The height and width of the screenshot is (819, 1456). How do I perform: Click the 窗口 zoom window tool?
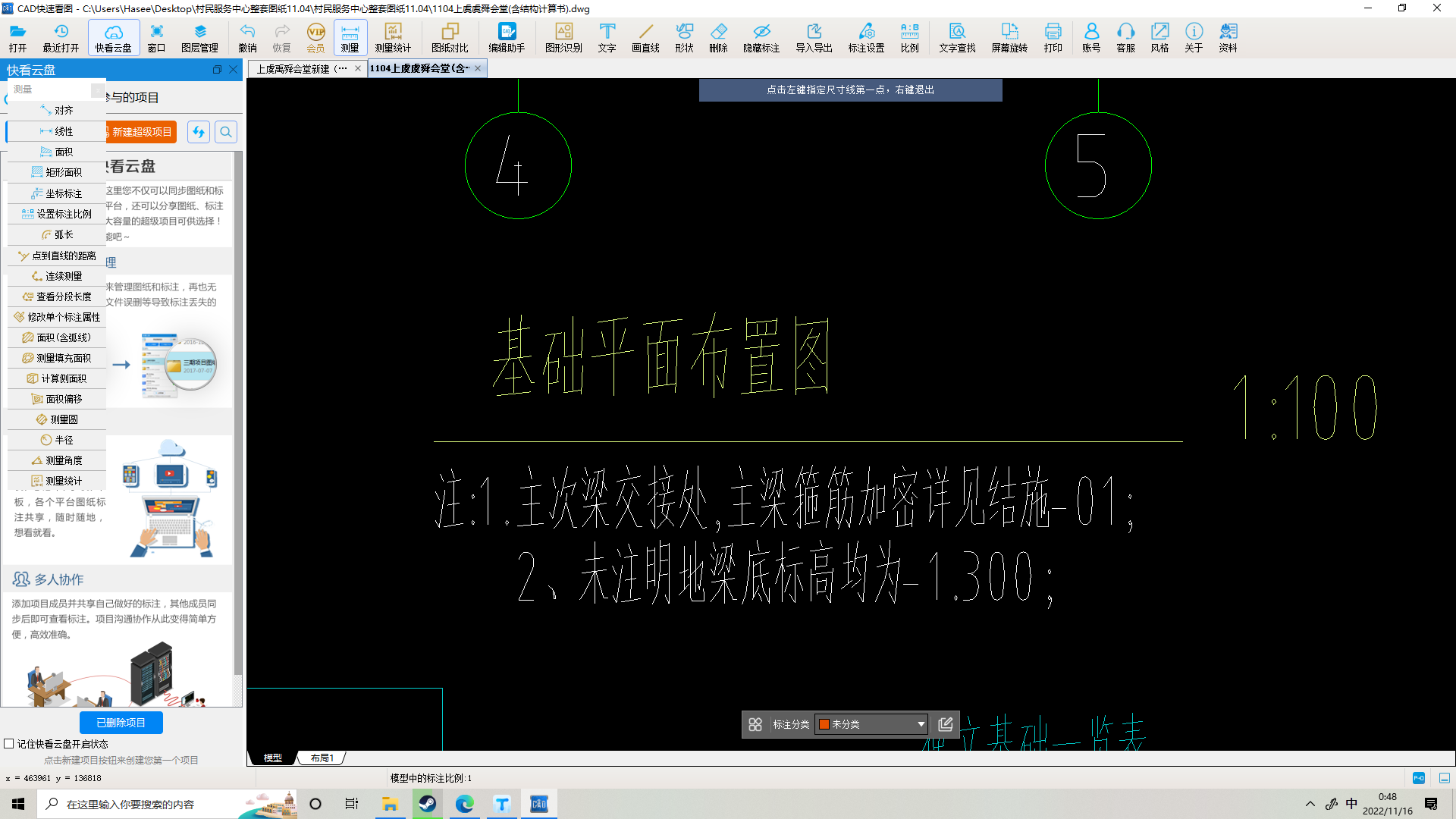[156, 37]
